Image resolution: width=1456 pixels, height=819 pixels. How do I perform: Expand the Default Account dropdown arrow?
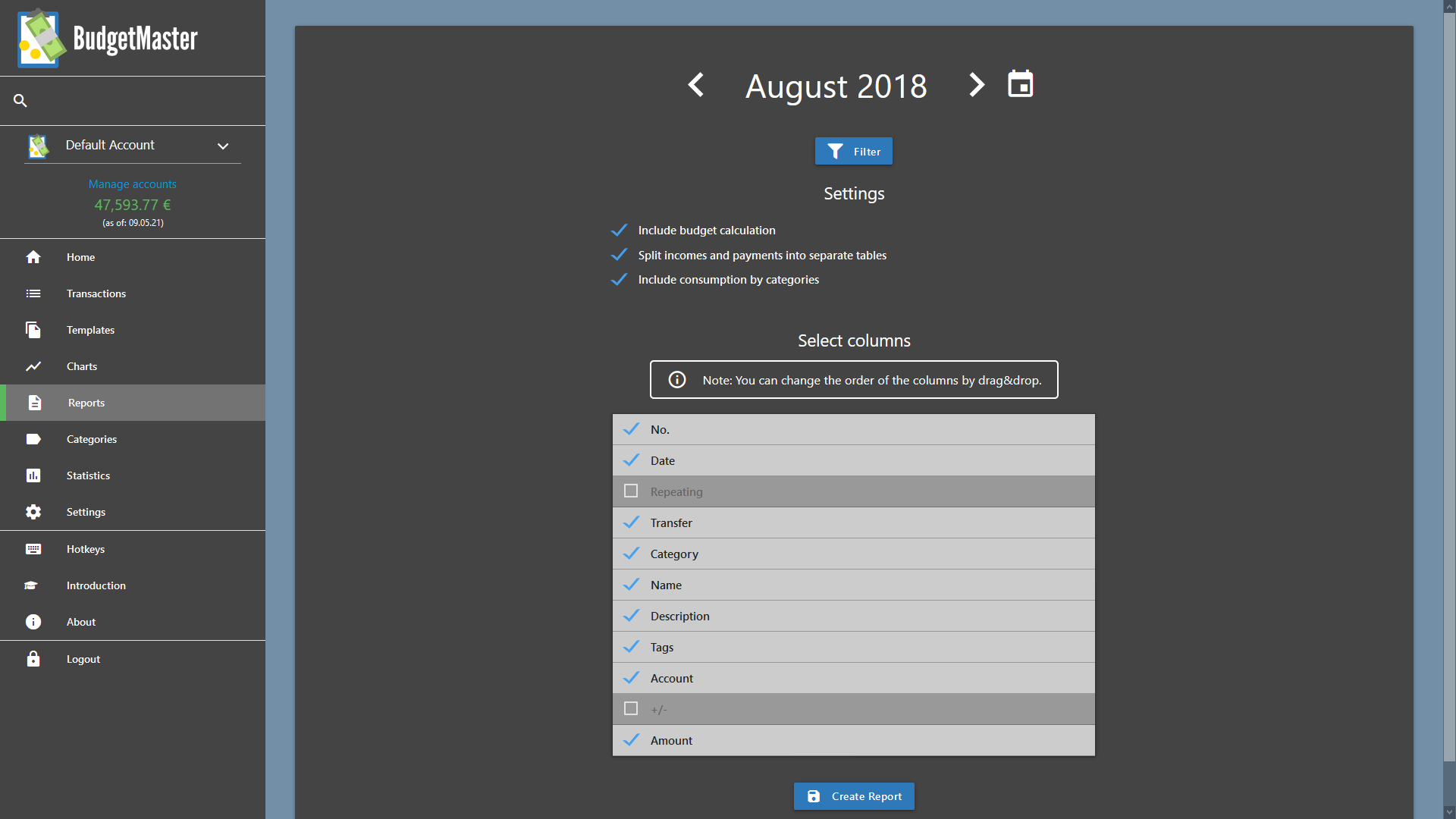[223, 146]
